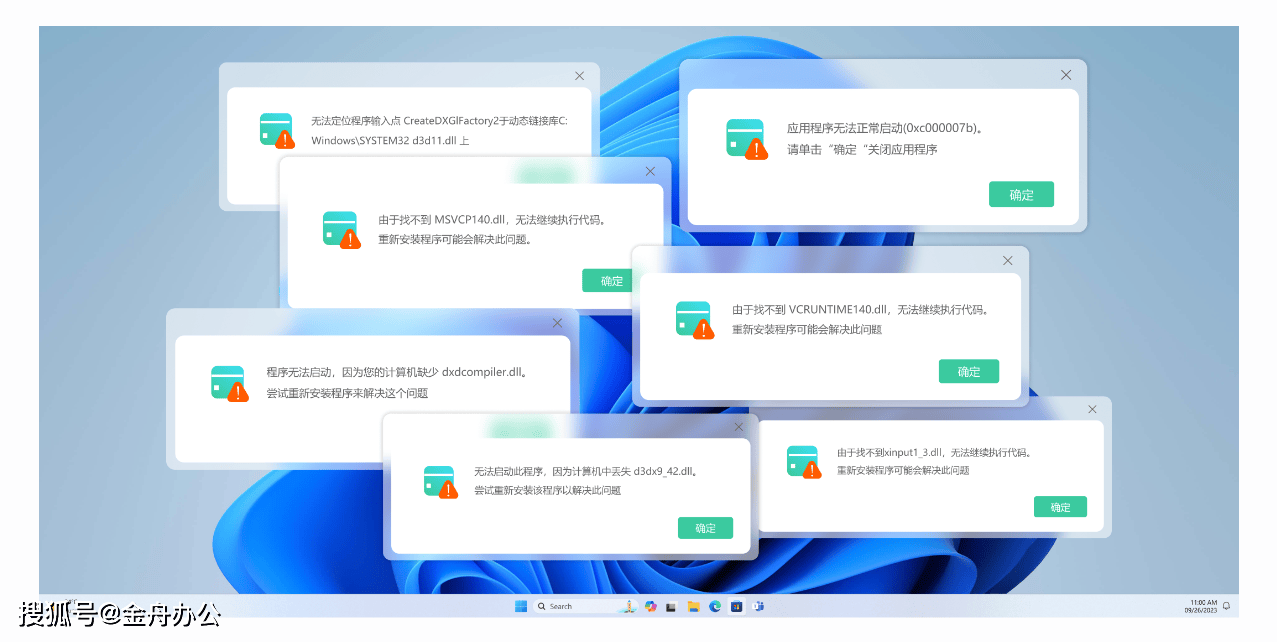This screenshot has height=642, width=1277.
Task: Close the d3d11.dll CreateDXGIFactory2 error dialog
Action: pos(579,76)
